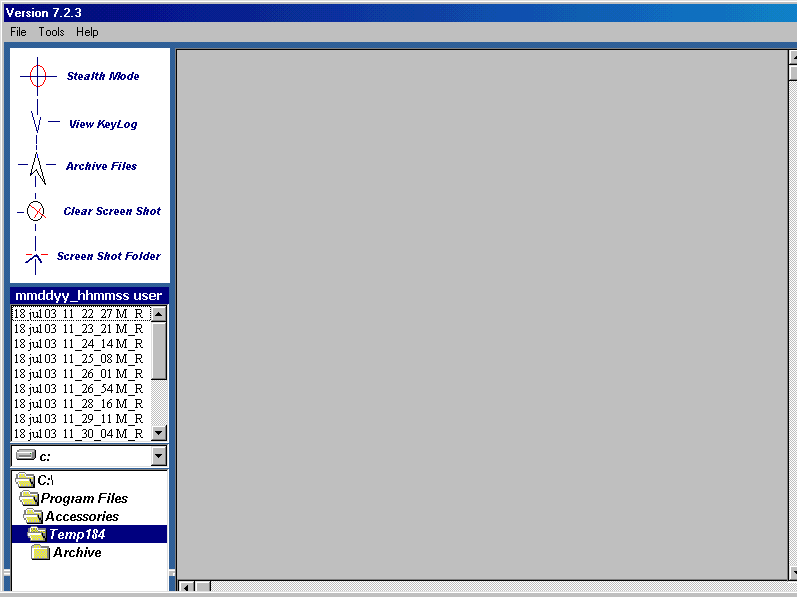Screen dimensions: 797x597
Task: Select screenshot entry 11_30_04 in list
Action: (78, 434)
